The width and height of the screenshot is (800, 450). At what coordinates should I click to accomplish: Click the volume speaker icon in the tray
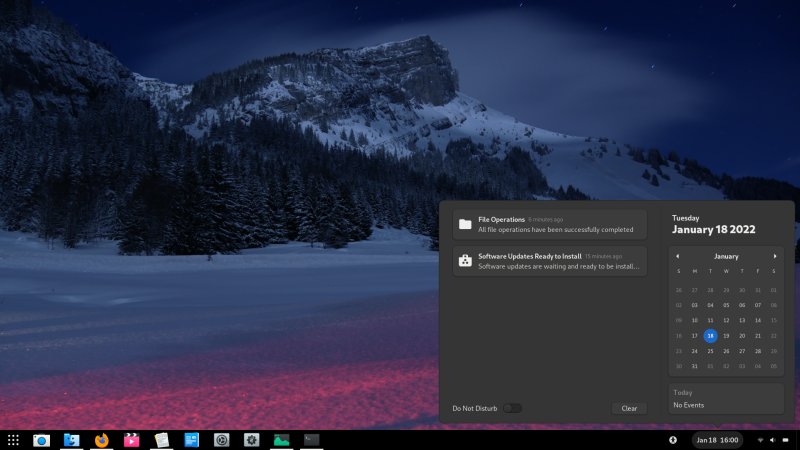click(773, 440)
